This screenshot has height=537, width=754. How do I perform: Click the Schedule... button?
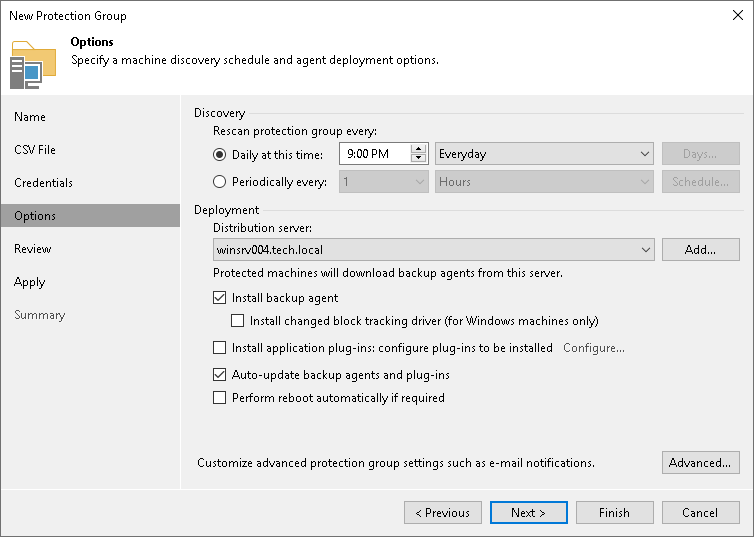tap(701, 182)
